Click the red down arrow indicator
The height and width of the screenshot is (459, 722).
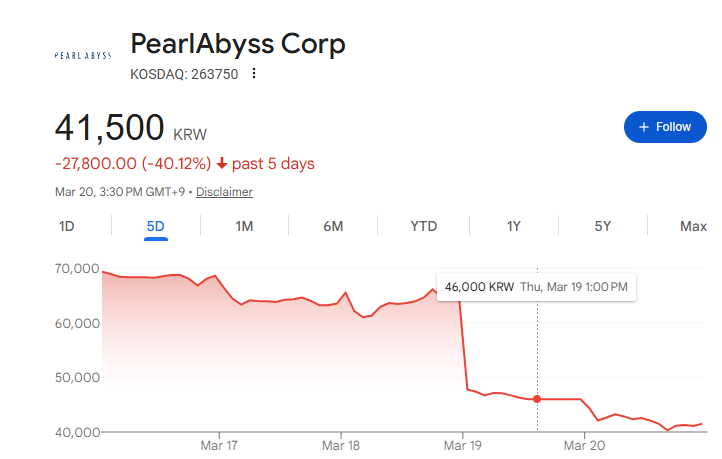pyautogui.click(x=221, y=163)
